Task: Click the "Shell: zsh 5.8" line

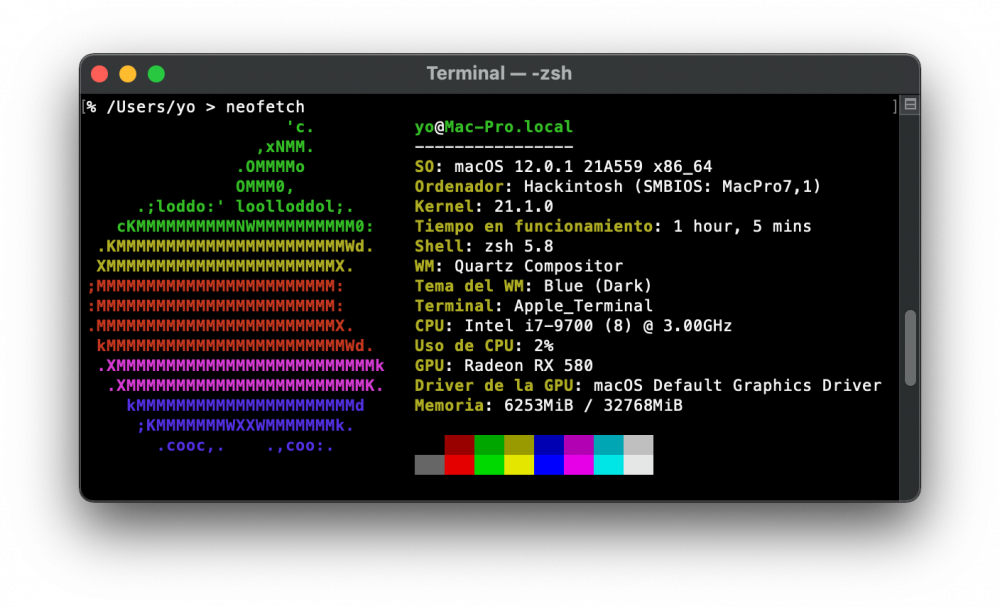Action: (484, 246)
